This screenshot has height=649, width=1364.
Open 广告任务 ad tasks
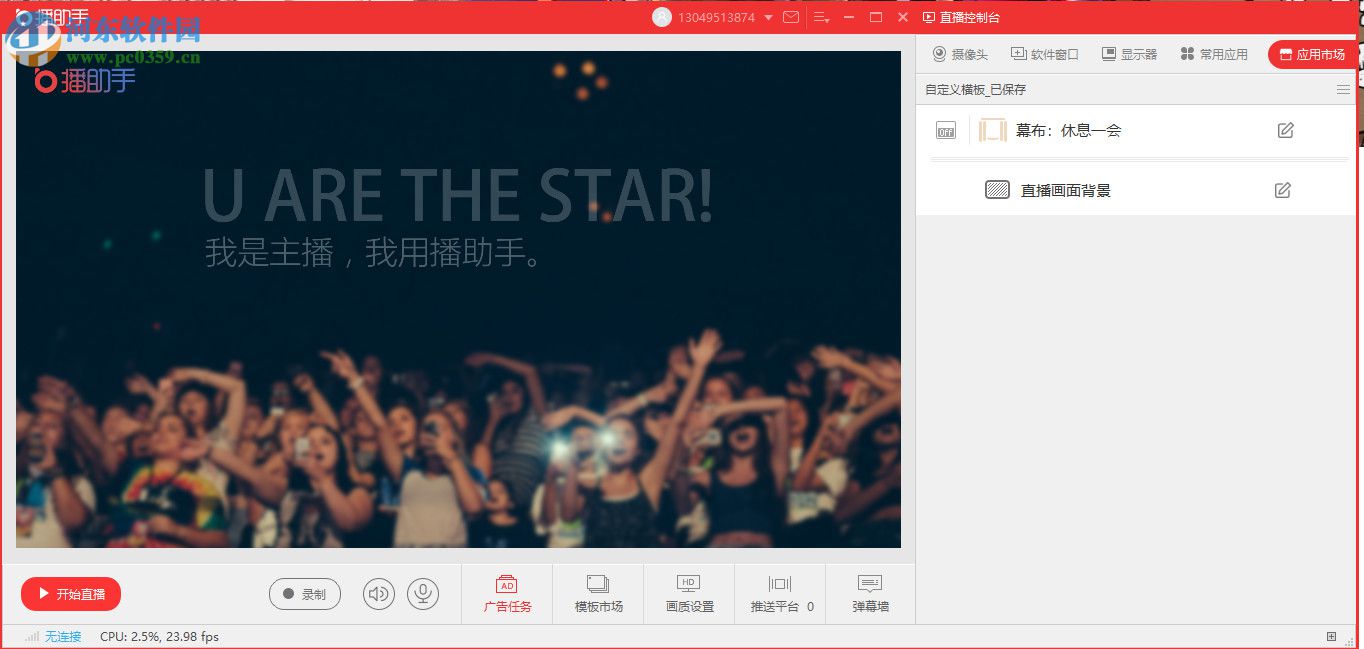pos(507,594)
